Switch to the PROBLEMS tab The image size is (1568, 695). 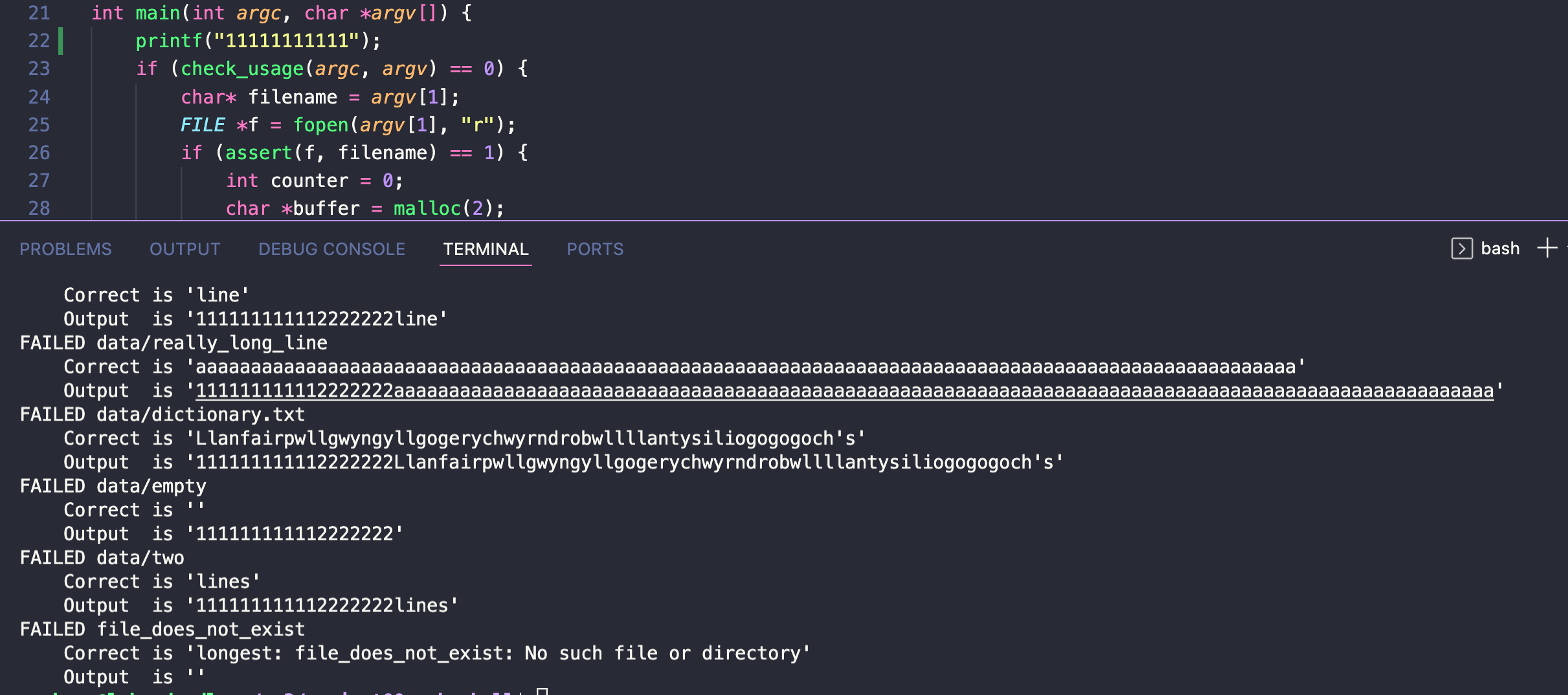[x=65, y=249]
